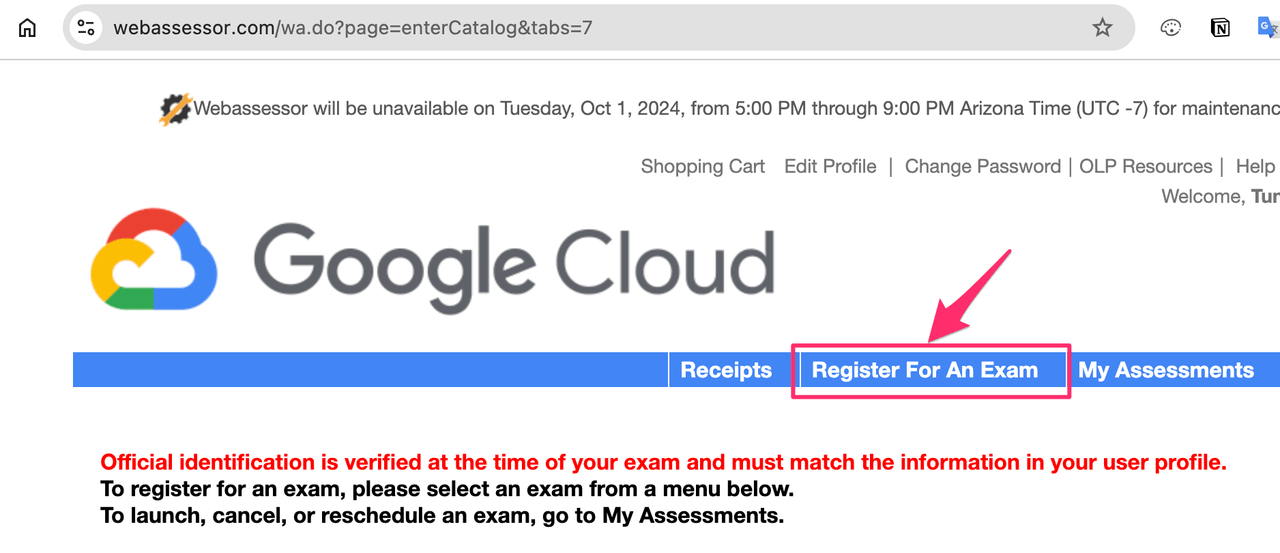Click the maintenance gear warning icon
The width and height of the screenshot is (1280, 553).
175,109
